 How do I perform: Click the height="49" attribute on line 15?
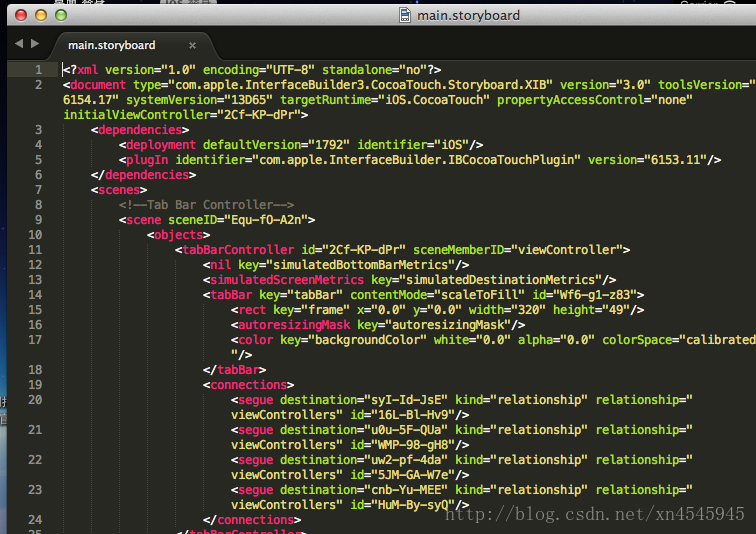(x=592, y=310)
